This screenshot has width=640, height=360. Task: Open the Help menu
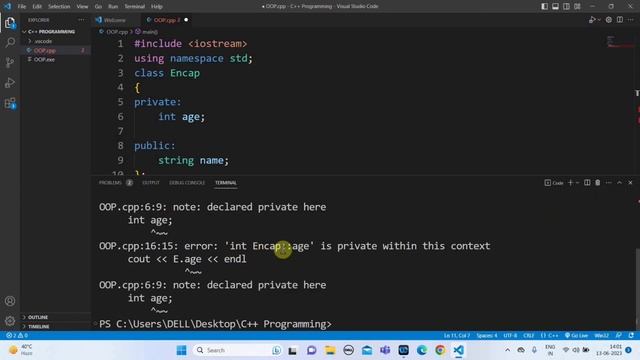[x=157, y=6]
